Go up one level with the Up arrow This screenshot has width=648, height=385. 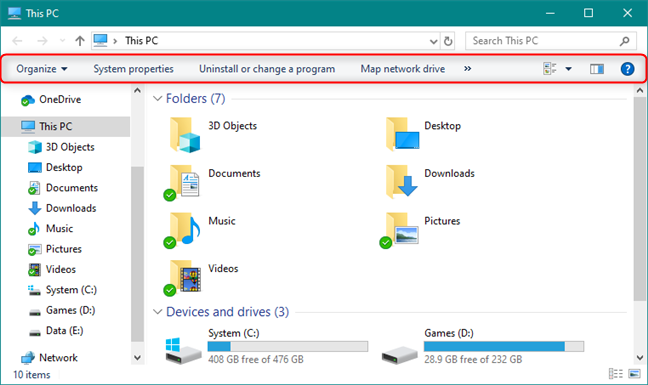(80, 41)
